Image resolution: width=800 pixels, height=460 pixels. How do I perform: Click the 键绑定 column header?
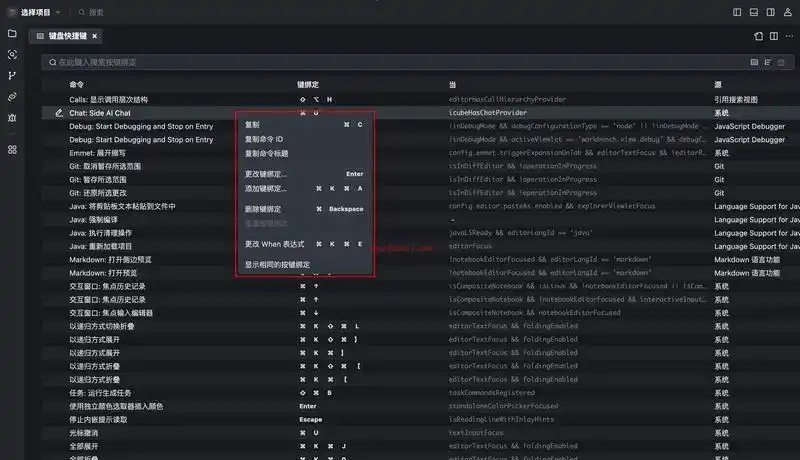click(x=308, y=85)
